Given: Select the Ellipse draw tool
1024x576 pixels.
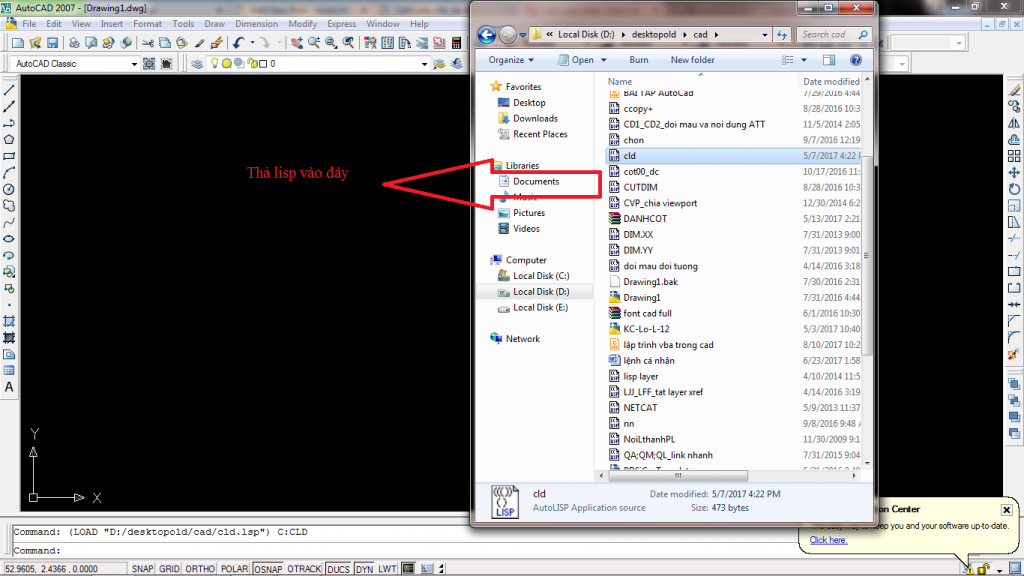Looking at the screenshot, I should (x=9, y=239).
